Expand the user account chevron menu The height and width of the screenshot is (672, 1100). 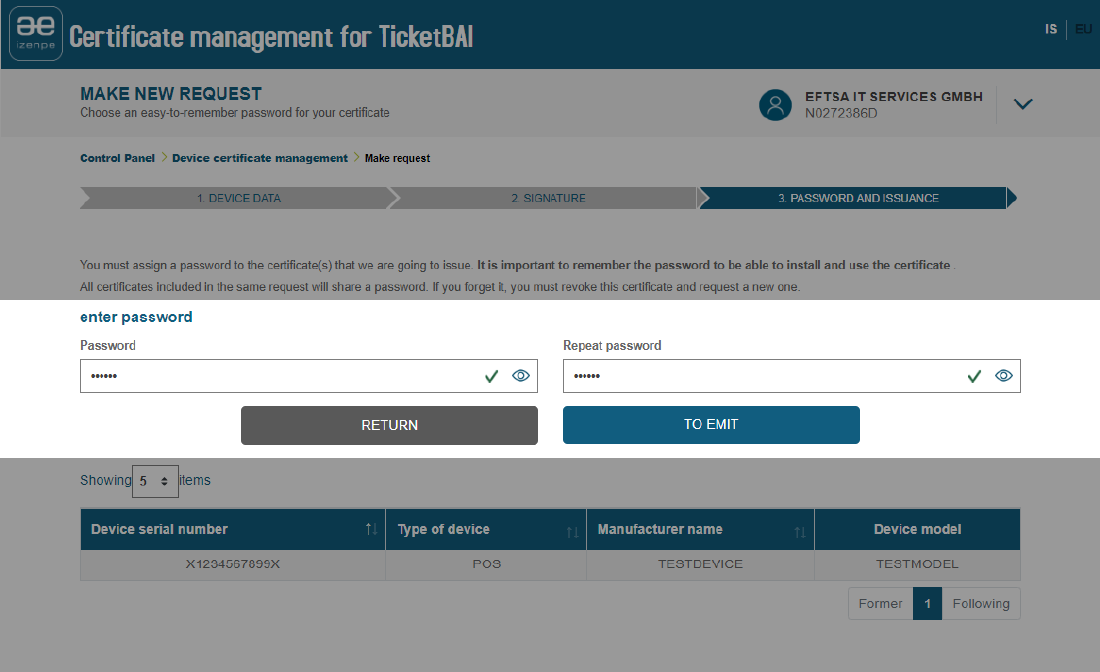click(1022, 104)
